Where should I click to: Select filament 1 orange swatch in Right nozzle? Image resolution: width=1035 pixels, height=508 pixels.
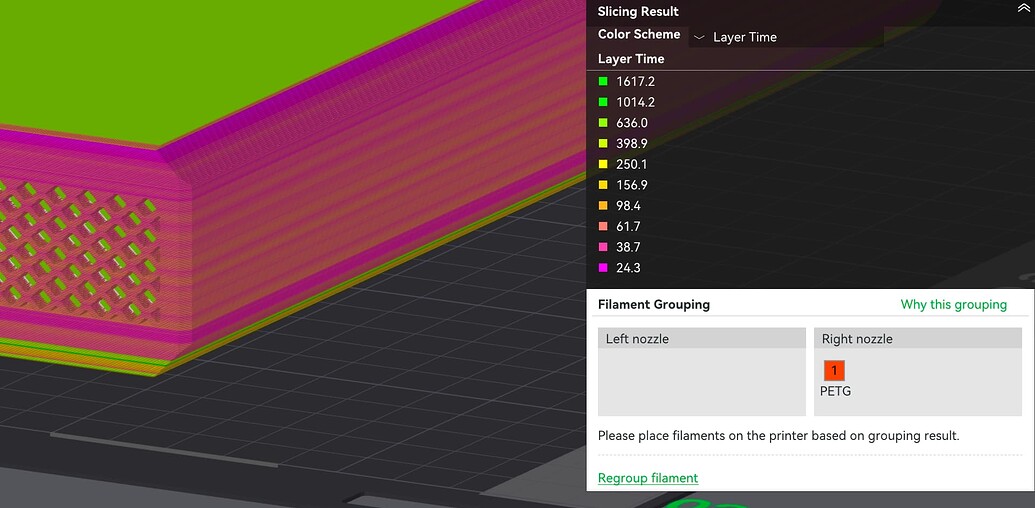pos(834,371)
